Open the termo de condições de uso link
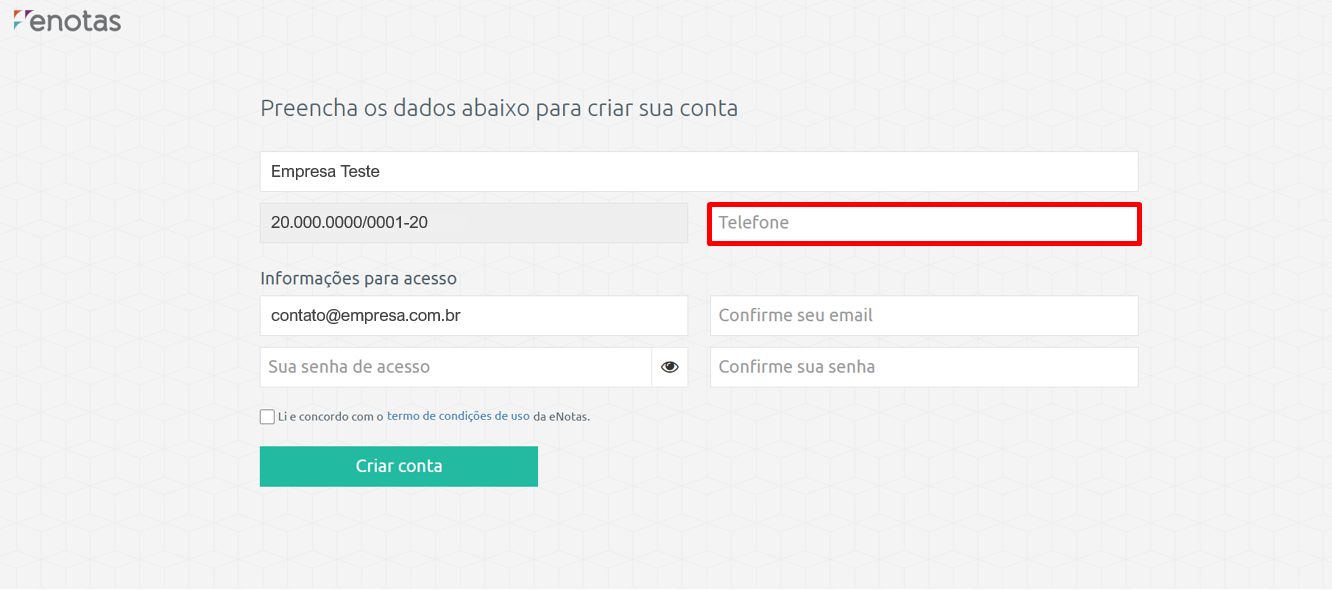1332x590 pixels. tap(458, 416)
